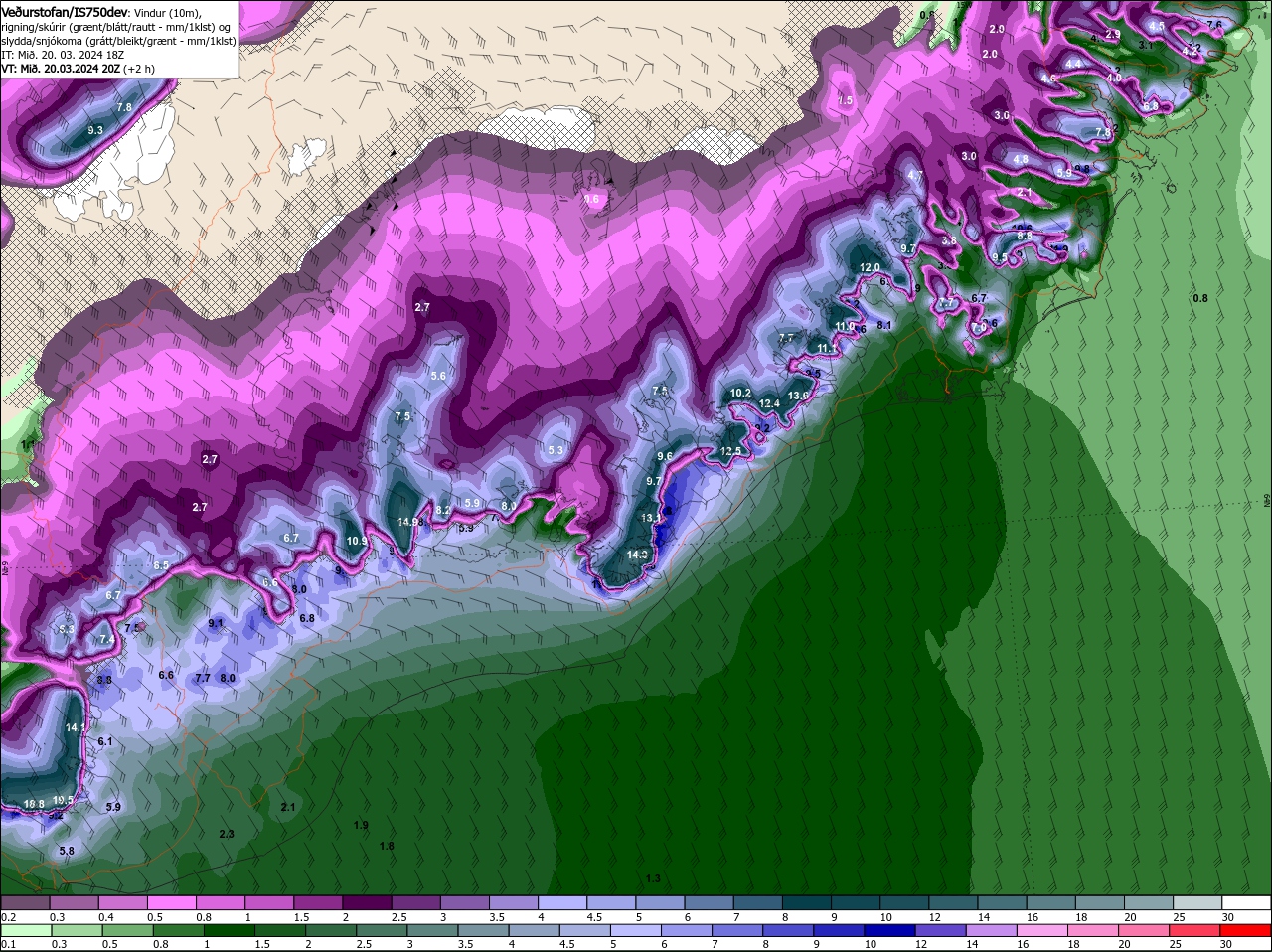Screen dimensions: 1272x952
Task: Select lower legend swatch between 0.1 and 0.3
Action: point(25,931)
